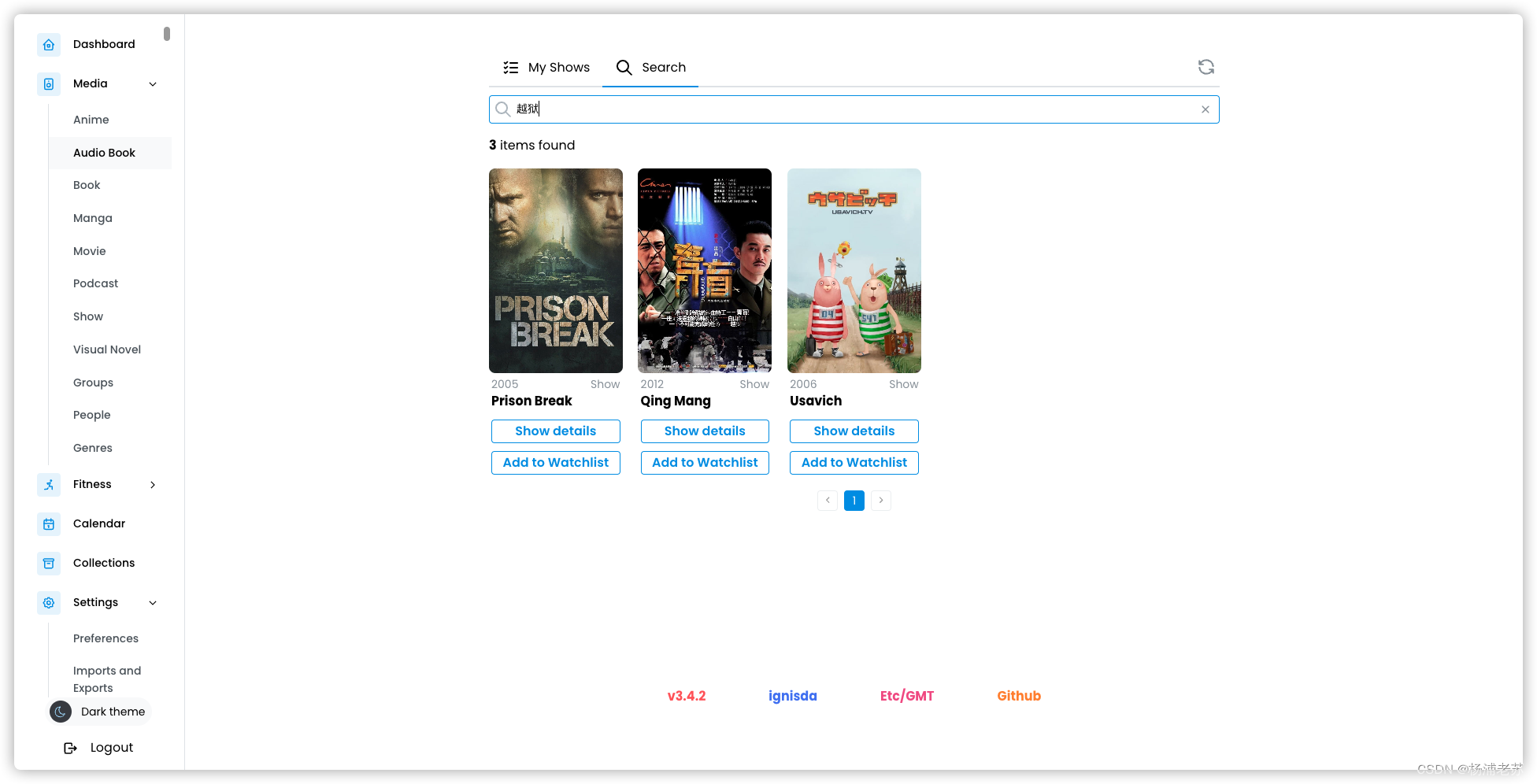The image size is (1537, 784).
Task: Click the magnifier icon inside search box
Action: click(x=503, y=109)
